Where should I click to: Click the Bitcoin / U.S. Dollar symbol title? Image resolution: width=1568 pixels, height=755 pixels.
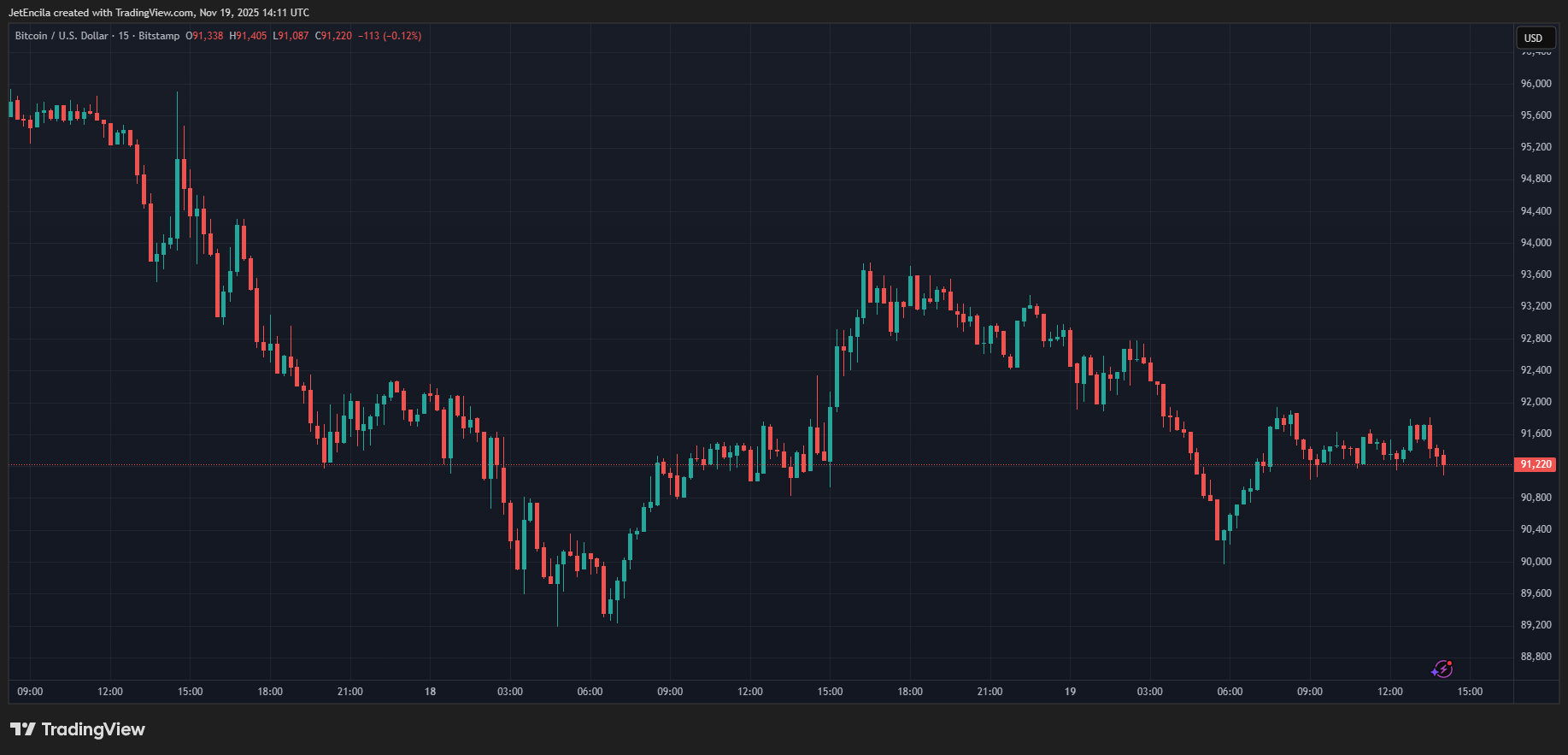point(62,36)
